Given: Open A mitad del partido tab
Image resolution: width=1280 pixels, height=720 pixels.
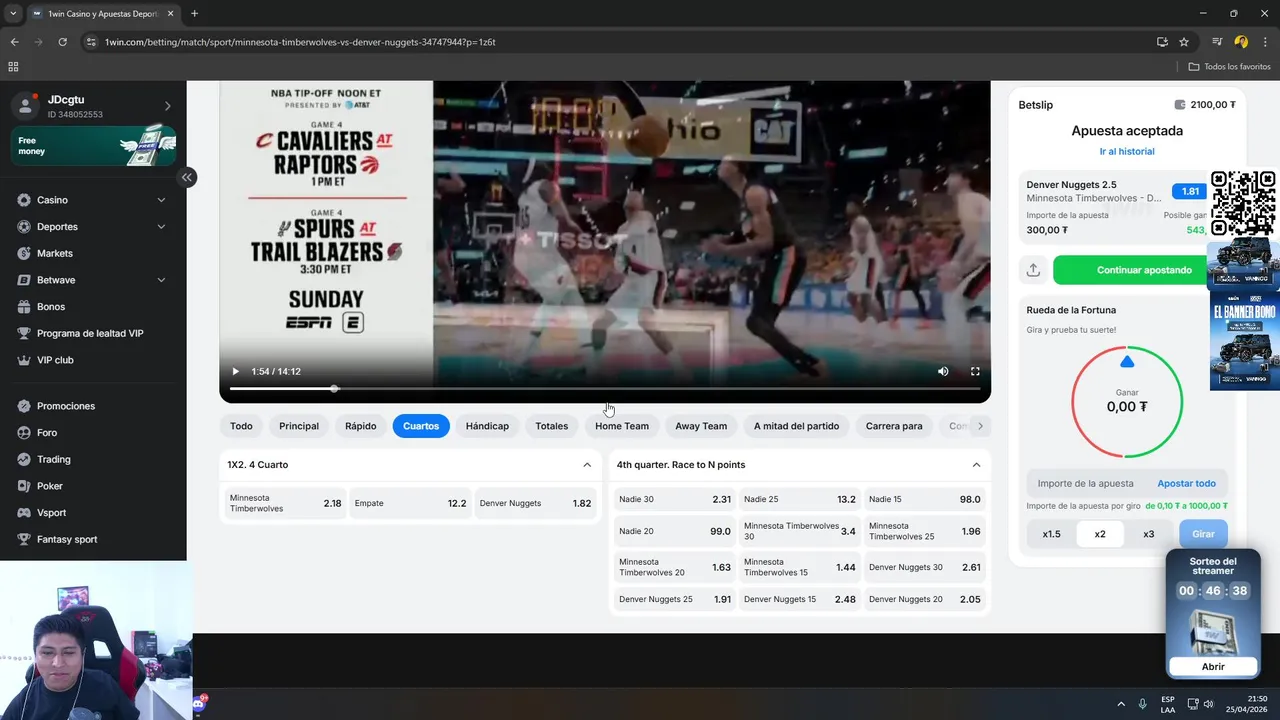Looking at the screenshot, I should (796, 426).
